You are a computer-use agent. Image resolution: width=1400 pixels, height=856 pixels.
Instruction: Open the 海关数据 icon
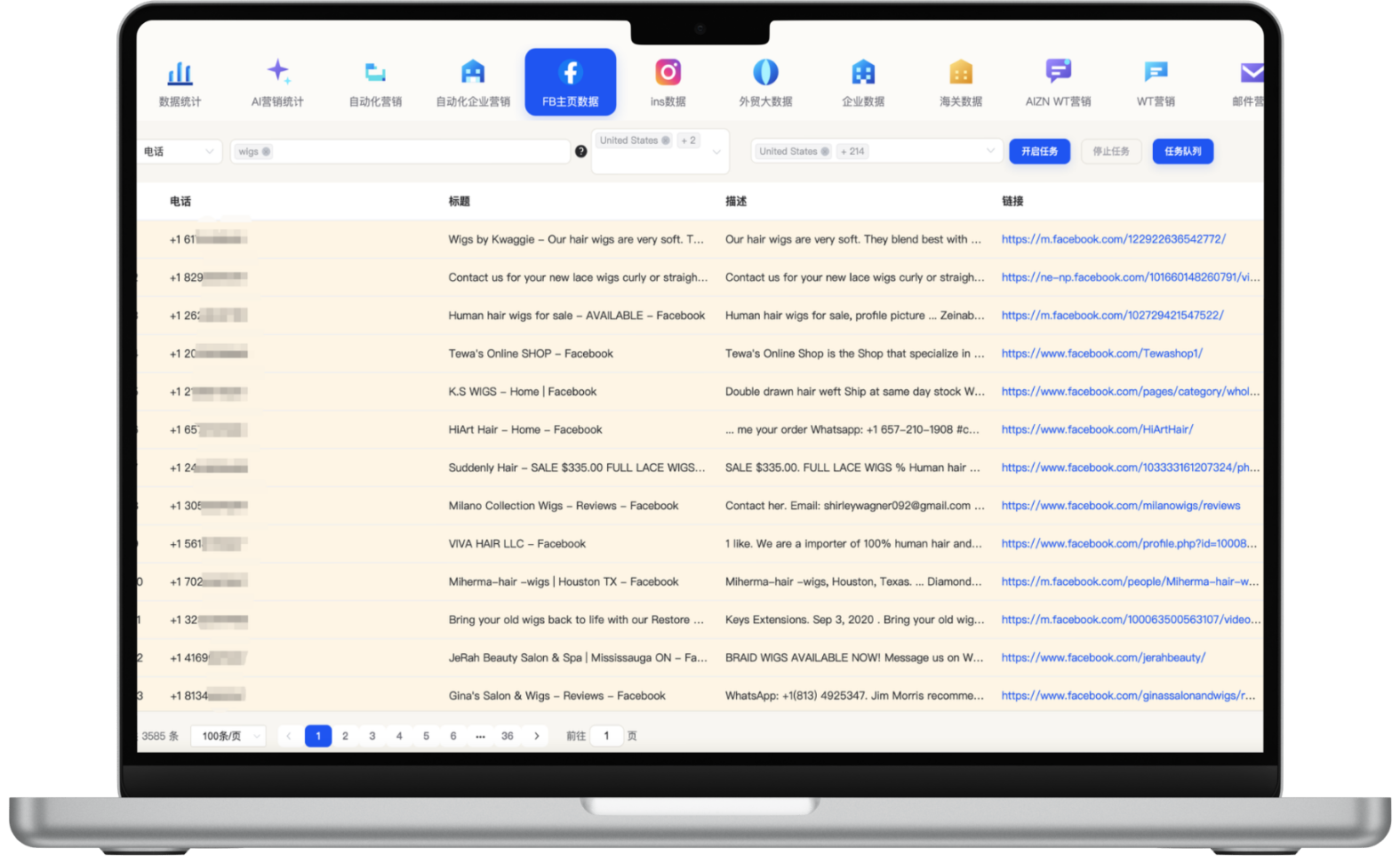click(961, 72)
